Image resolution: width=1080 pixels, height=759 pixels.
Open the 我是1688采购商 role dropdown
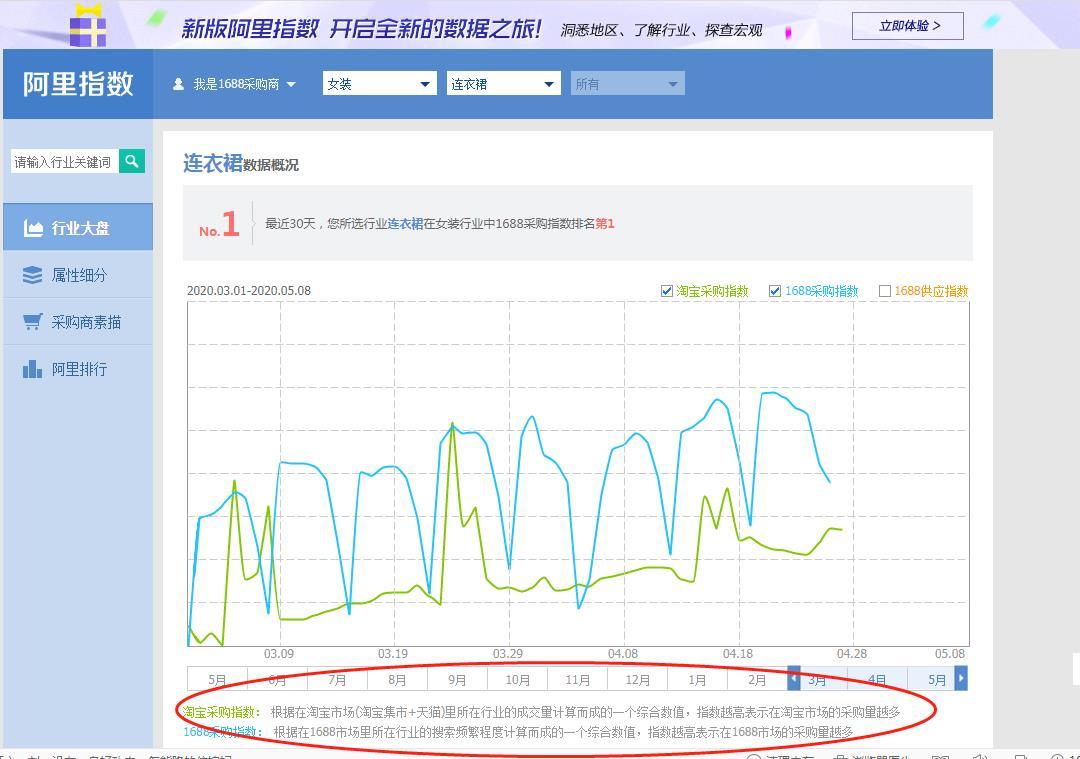pyautogui.click(x=234, y=84)
